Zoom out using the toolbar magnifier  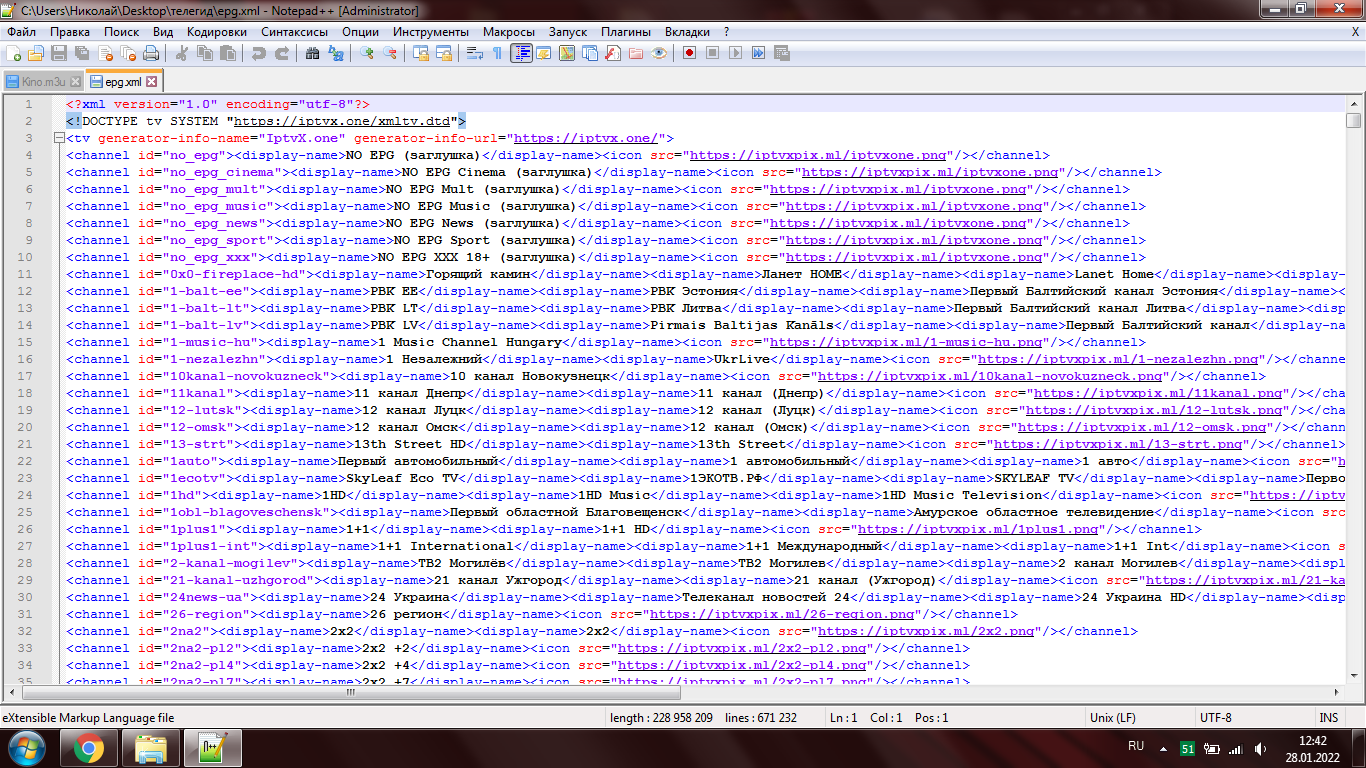390,53
